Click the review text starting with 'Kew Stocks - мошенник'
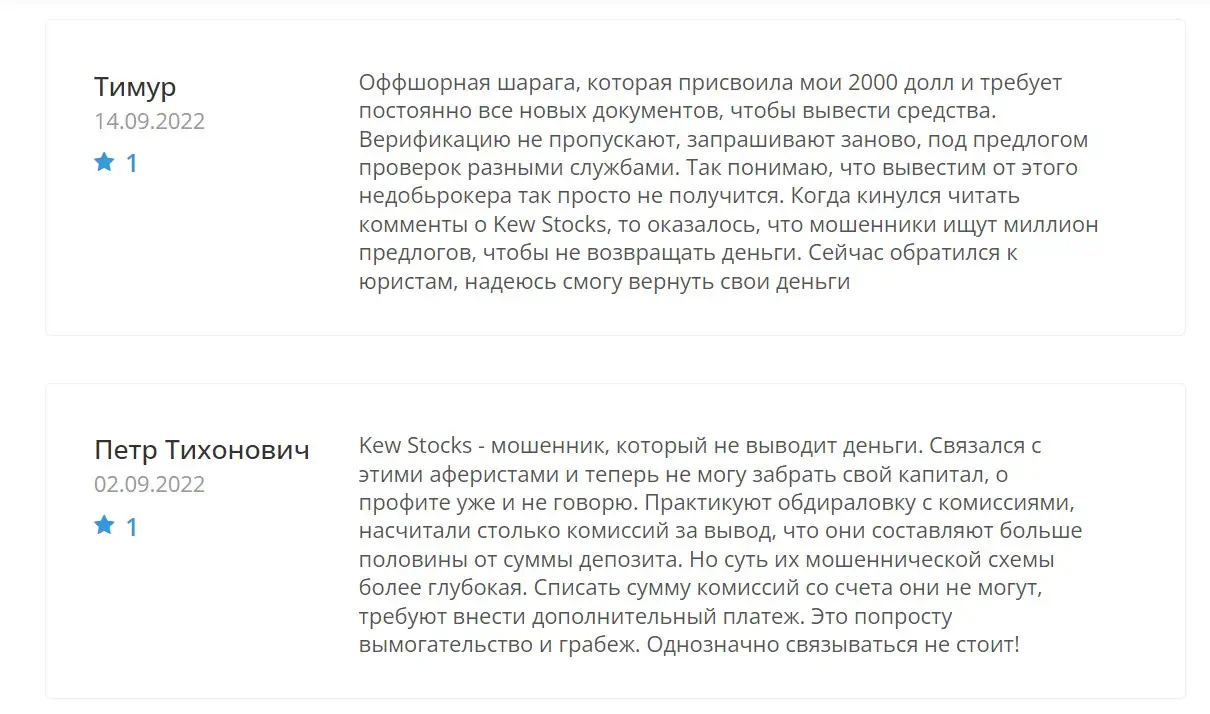Viewport: 1210px width, 714px height. point(720,545)
